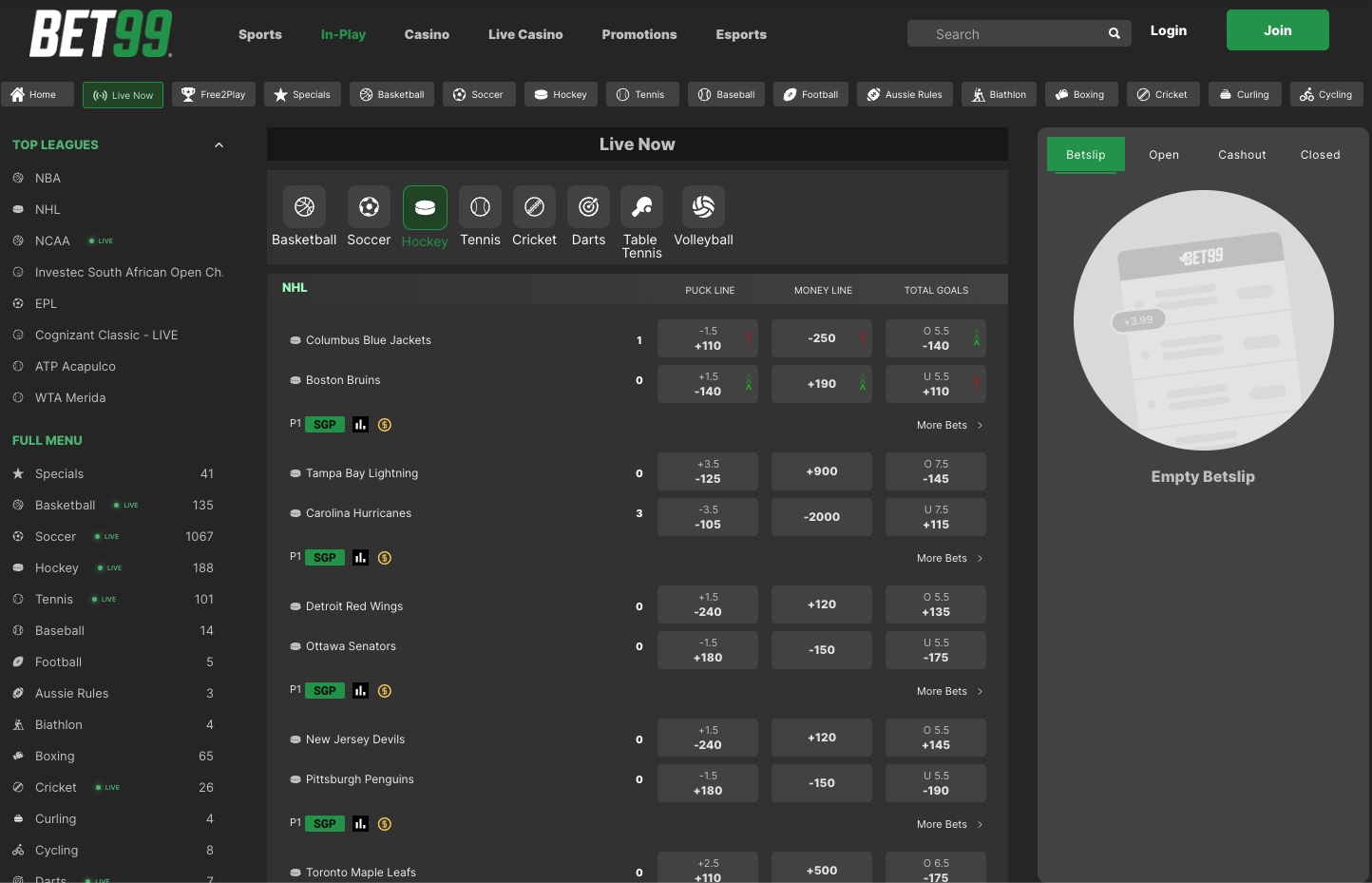Select the Basketball icon in Live Now
Screen dimensions: 1372x883
[304, 207]
